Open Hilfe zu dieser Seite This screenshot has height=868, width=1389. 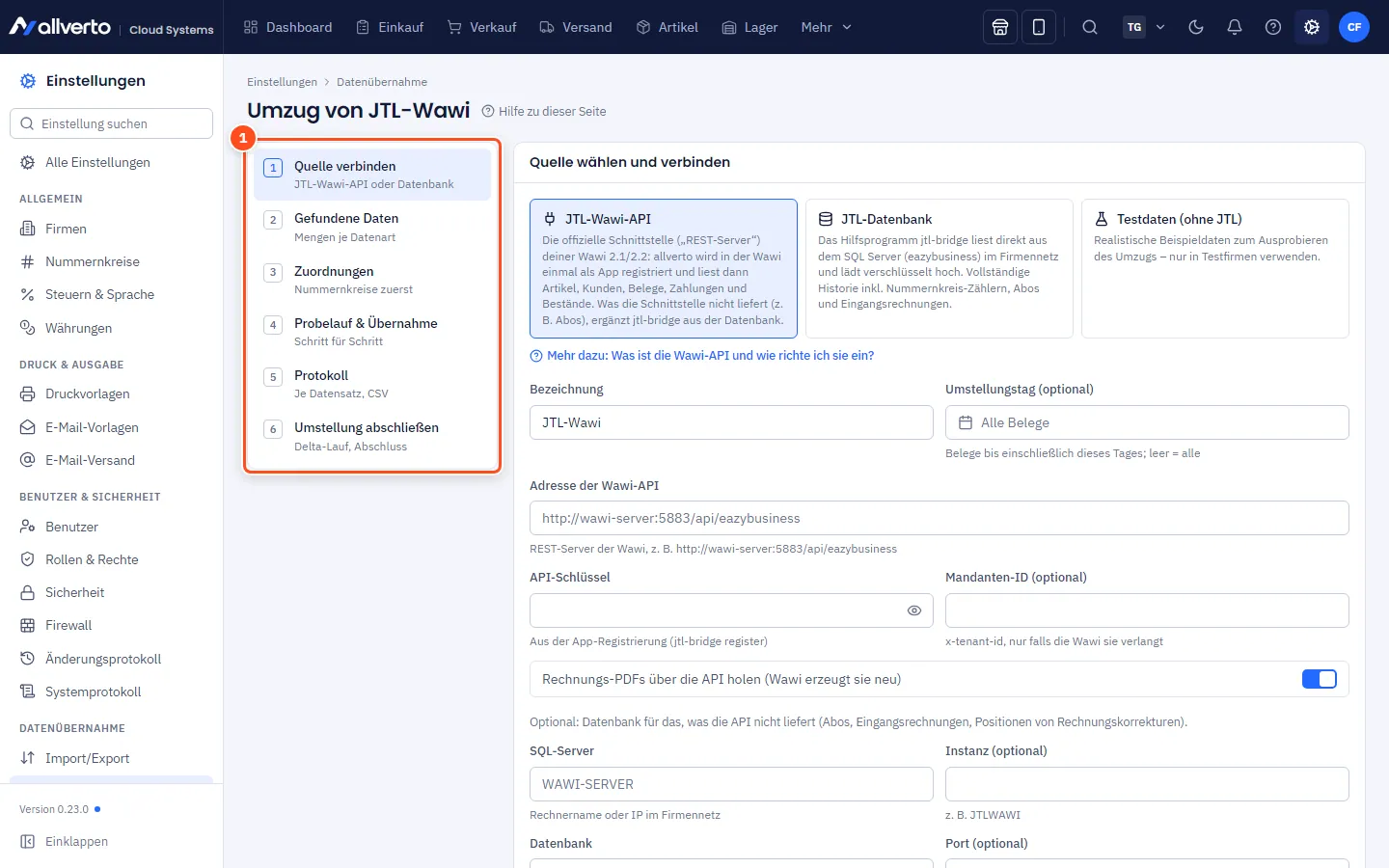pos(544,111)
